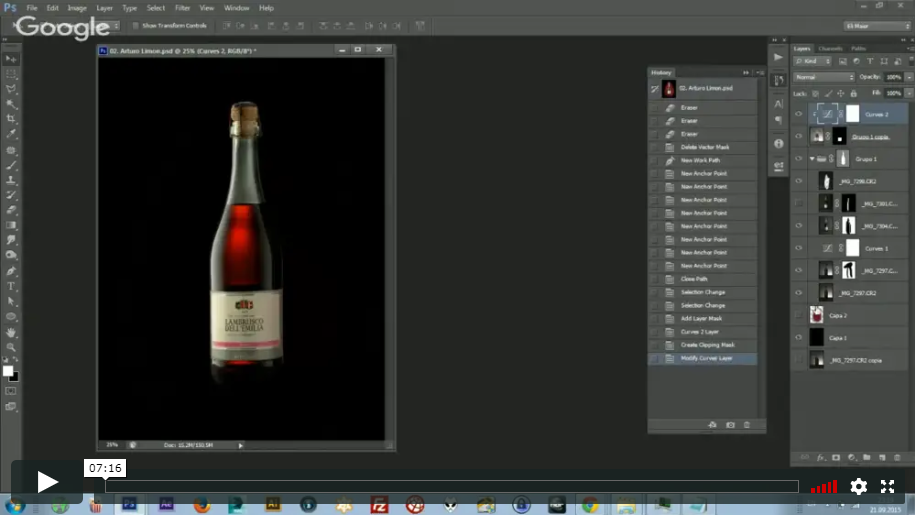Select 'Delete Vector Mask' history state
This screenshot has height=515, width=915.
coord(702,147)
